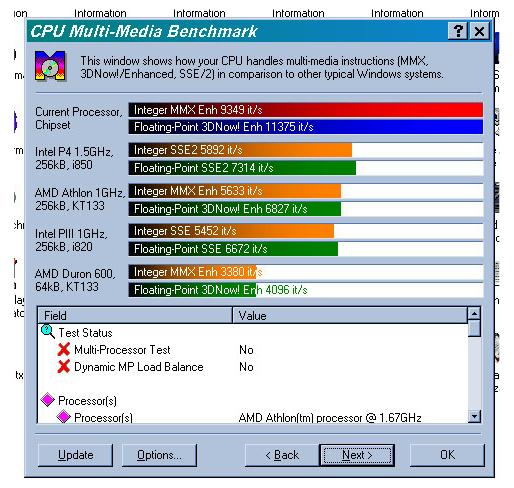The width and height of the screenshot is (514, 488).
Task: Click the CPU Multi-Media Benchmark module icon
Action: (x=50, y=66)
